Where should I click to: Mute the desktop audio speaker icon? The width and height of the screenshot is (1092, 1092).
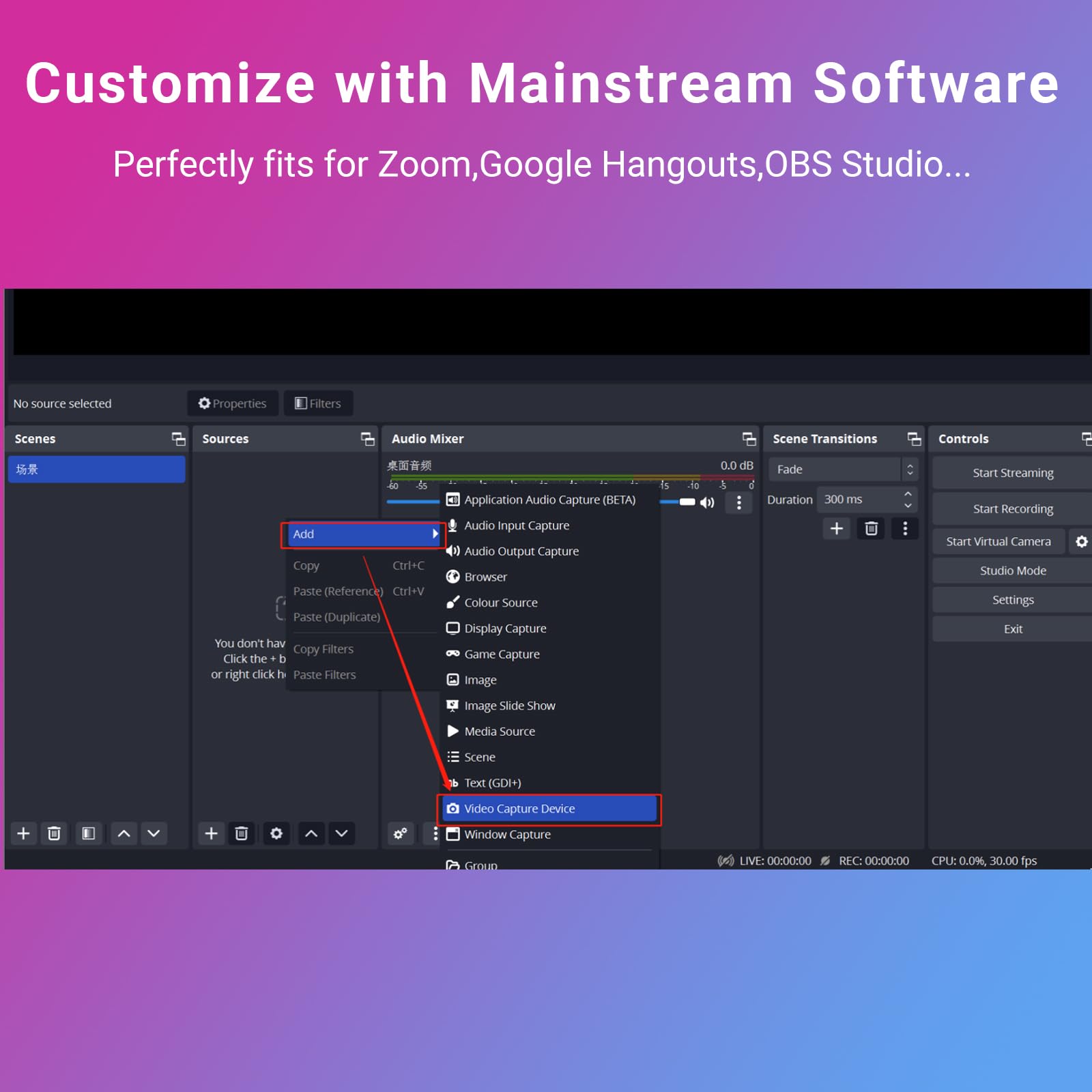[x=707, y=502]
